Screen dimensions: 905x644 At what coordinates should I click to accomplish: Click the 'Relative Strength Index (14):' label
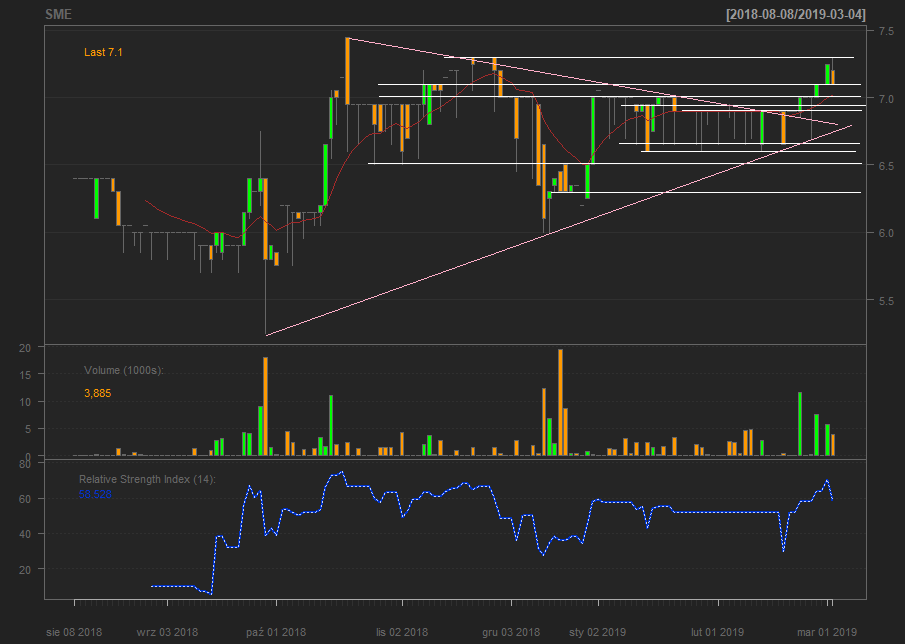click(x=147, y=480)
